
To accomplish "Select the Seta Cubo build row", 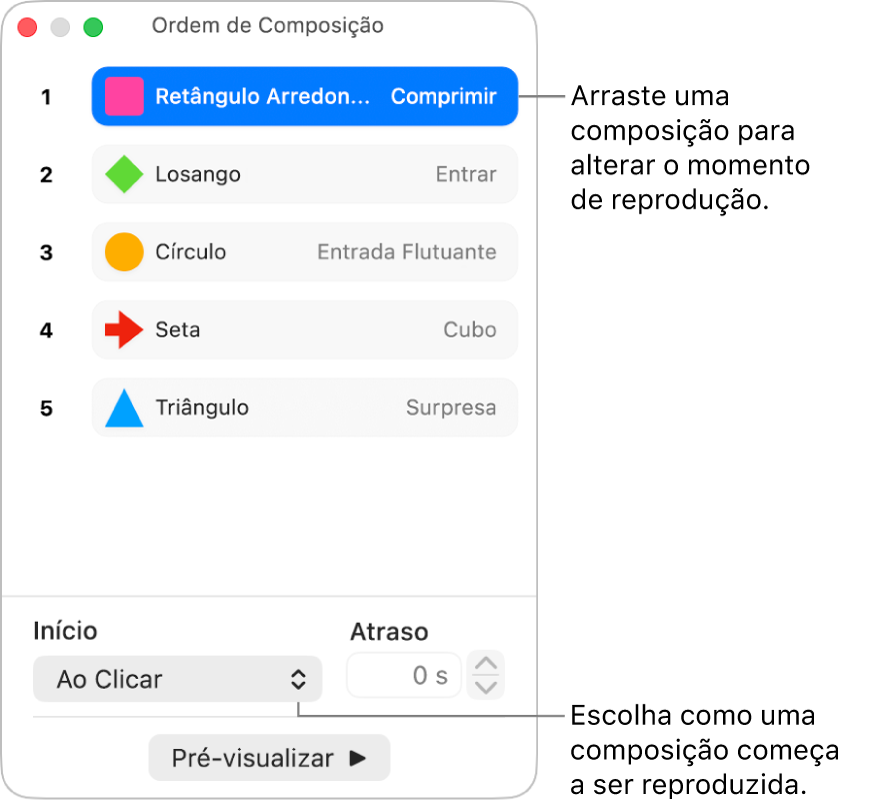I will (x=305, y=330).
